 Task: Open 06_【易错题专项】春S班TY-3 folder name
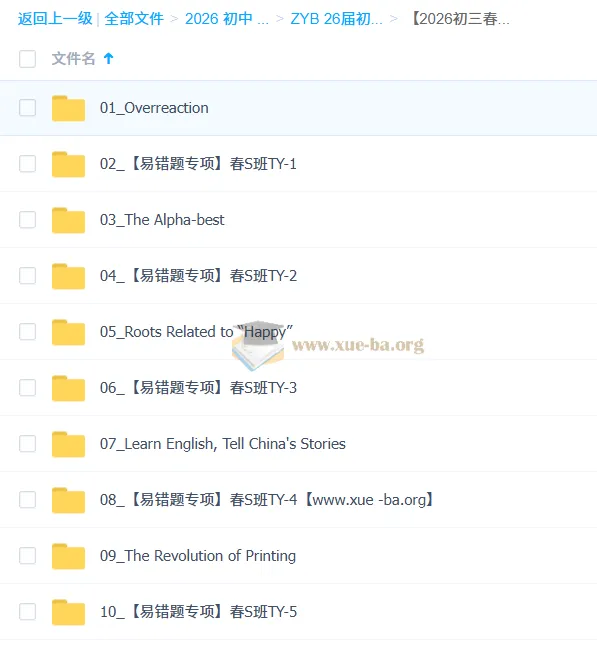tap(198, 388)
